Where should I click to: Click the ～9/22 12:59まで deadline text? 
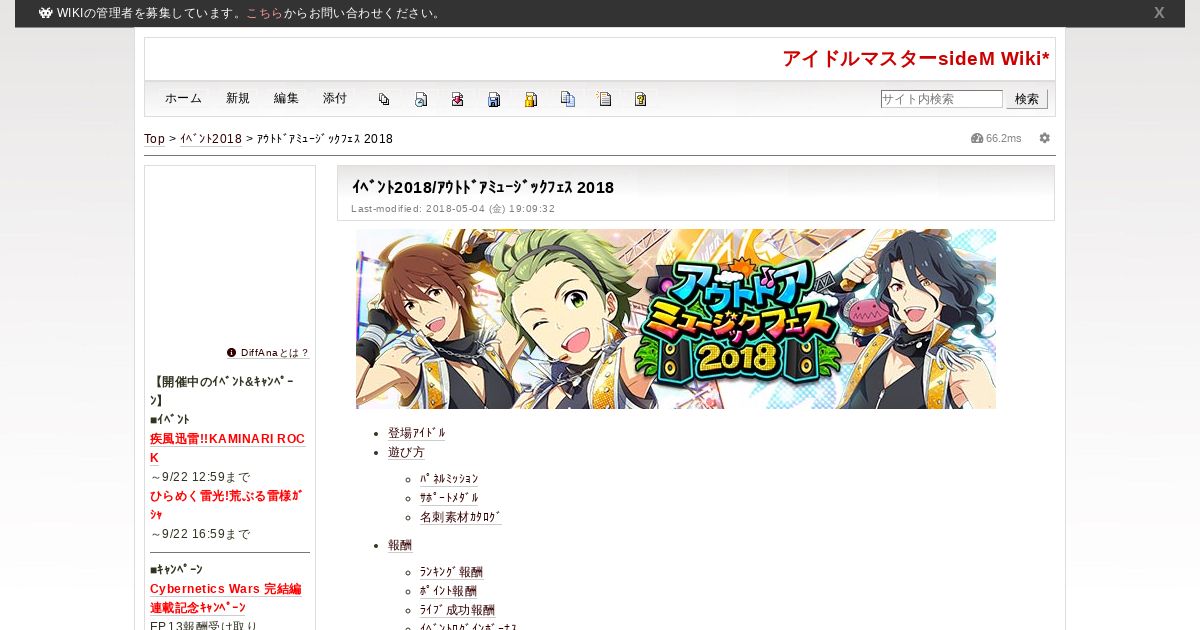(x=200, y=477)
